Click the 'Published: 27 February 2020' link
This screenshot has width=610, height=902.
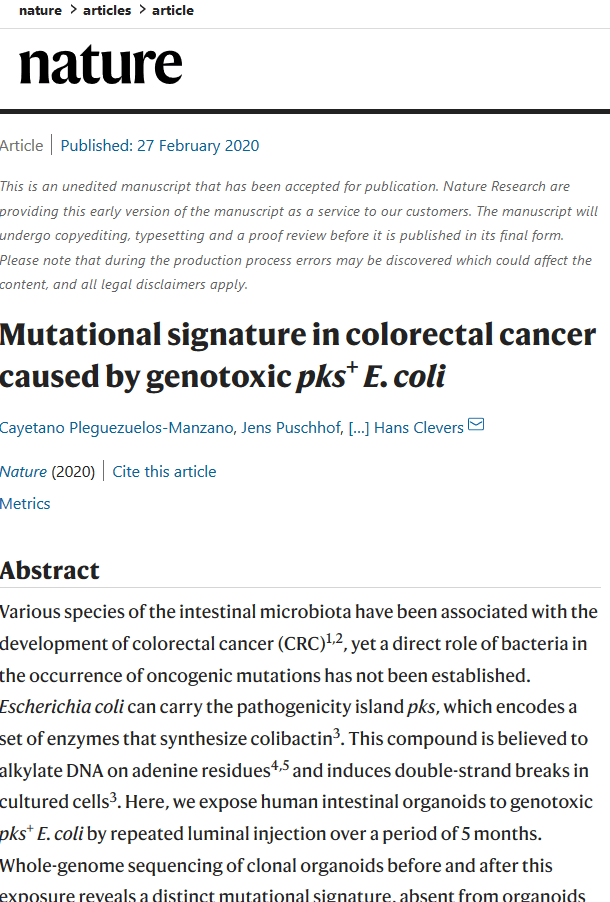(x=159, y=146)
